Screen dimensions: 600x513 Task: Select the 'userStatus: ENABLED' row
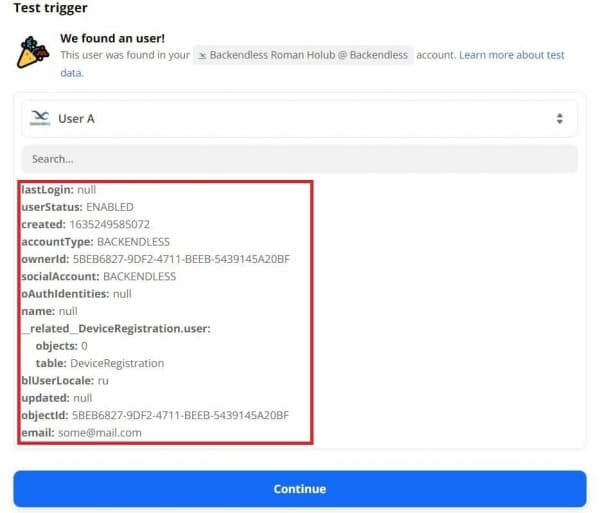pos(77,207)
